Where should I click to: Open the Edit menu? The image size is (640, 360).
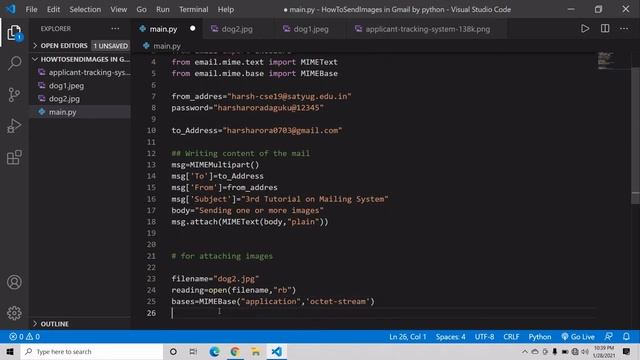53,9
